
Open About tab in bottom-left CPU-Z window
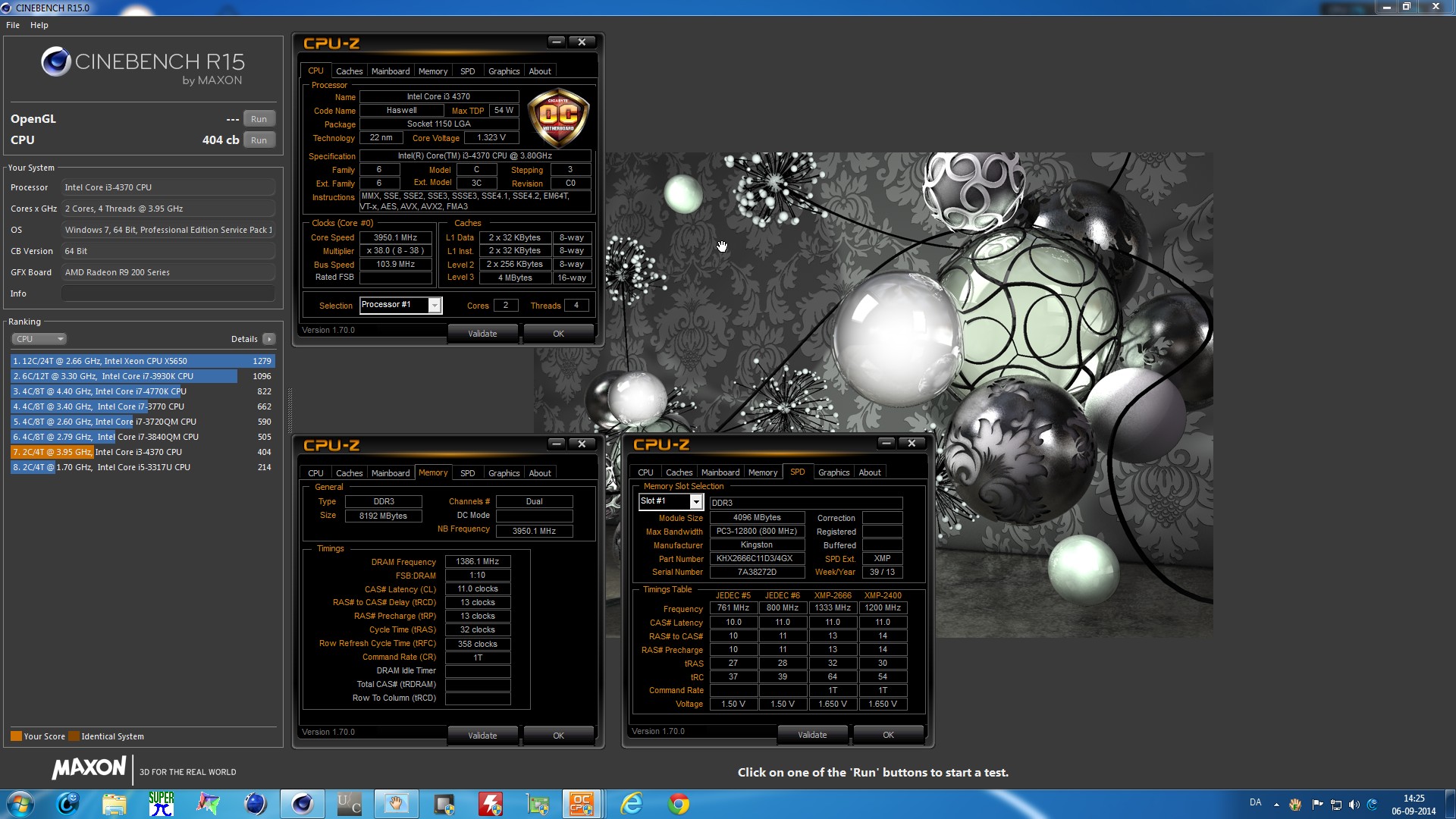[x=540, y=473]
